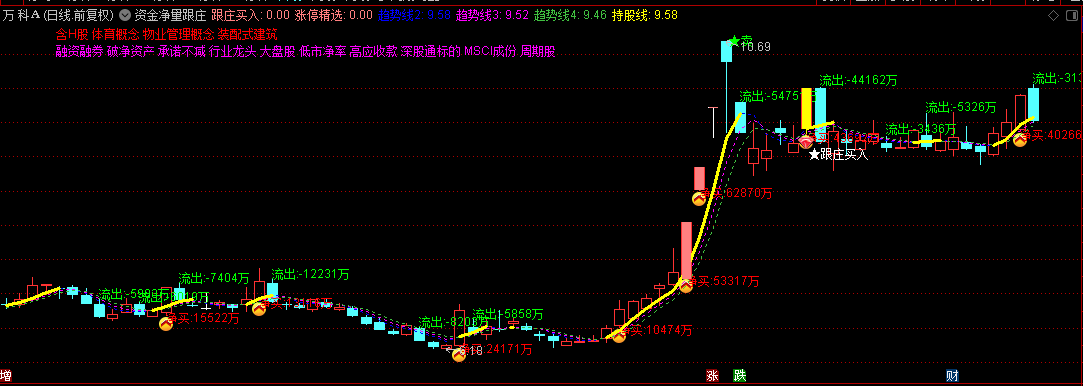Select the pink bar above 净买:62870万
The image size is (1083, 386).
tap(699, 178)
